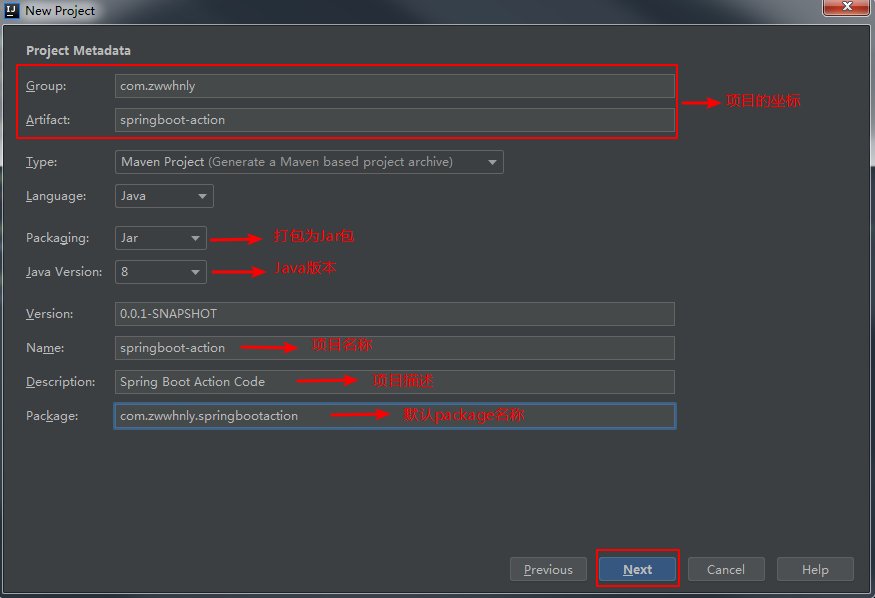This screenshot has width=875, height=598.
Task: Click the Description field Spring Boot Action Code
Action: (395, 382)
